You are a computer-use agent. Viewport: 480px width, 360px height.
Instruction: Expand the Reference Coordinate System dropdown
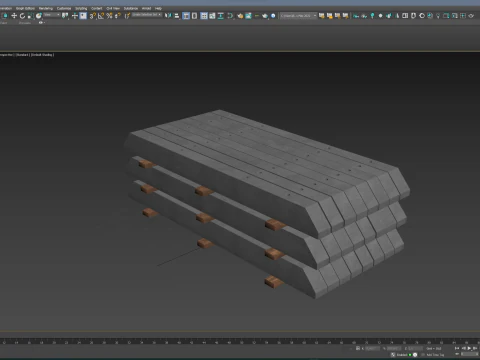point(52,15)
